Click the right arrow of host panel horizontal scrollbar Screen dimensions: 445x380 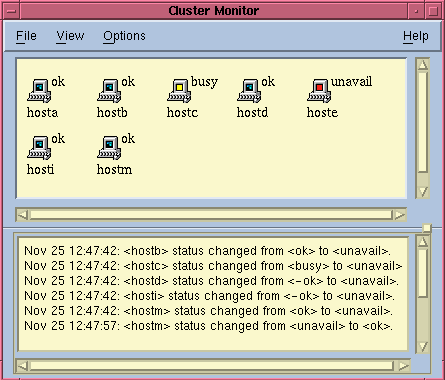pos(399,215)
